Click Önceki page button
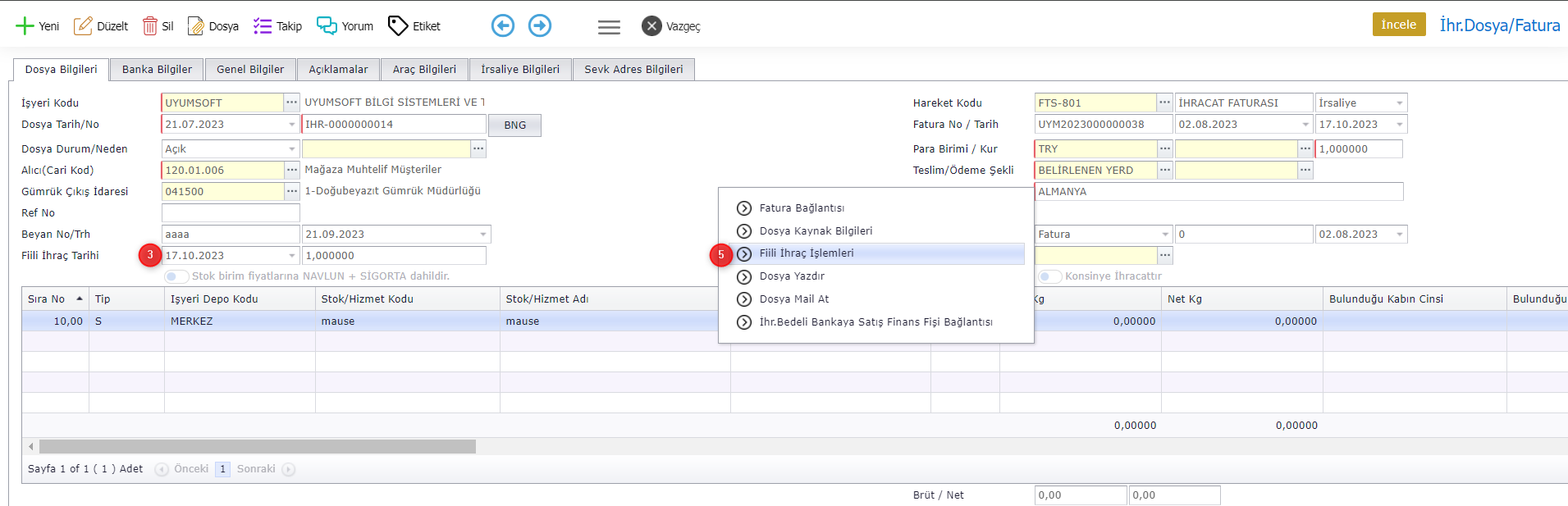This screenshot has width=1568, height=506. [x=182, y=469]
